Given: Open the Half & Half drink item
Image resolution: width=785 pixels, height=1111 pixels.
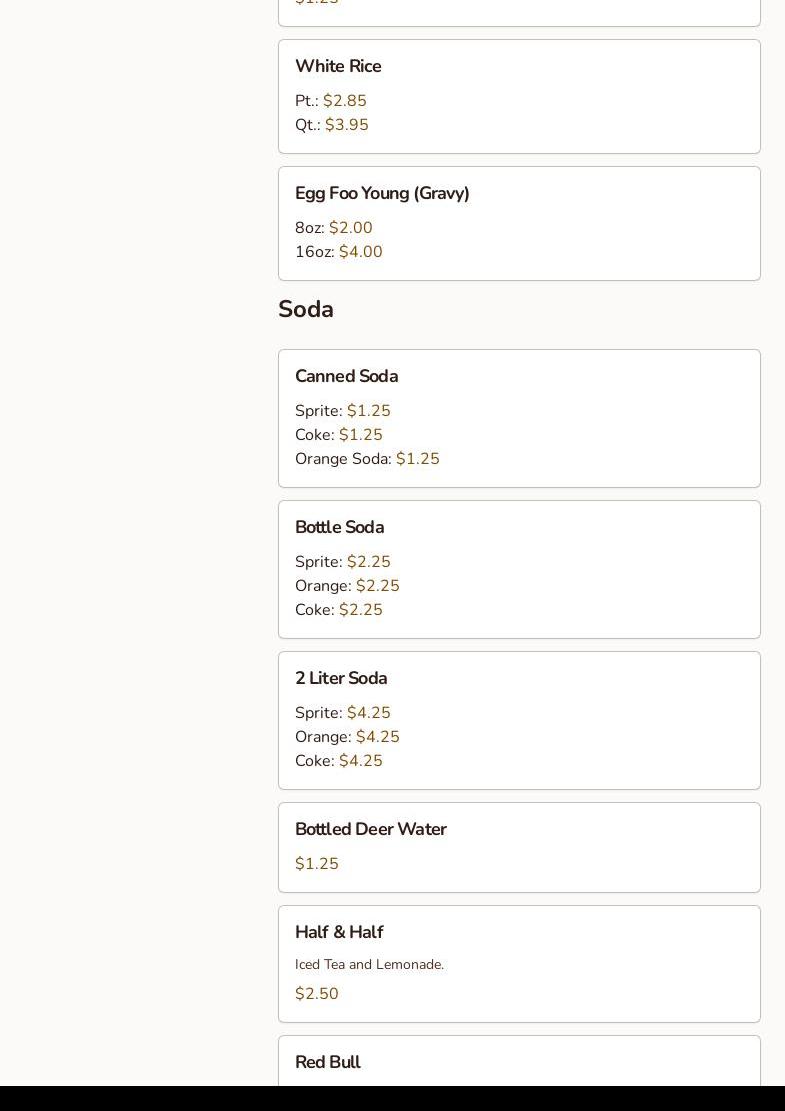Looking at the screenshot, I should 339,933.
